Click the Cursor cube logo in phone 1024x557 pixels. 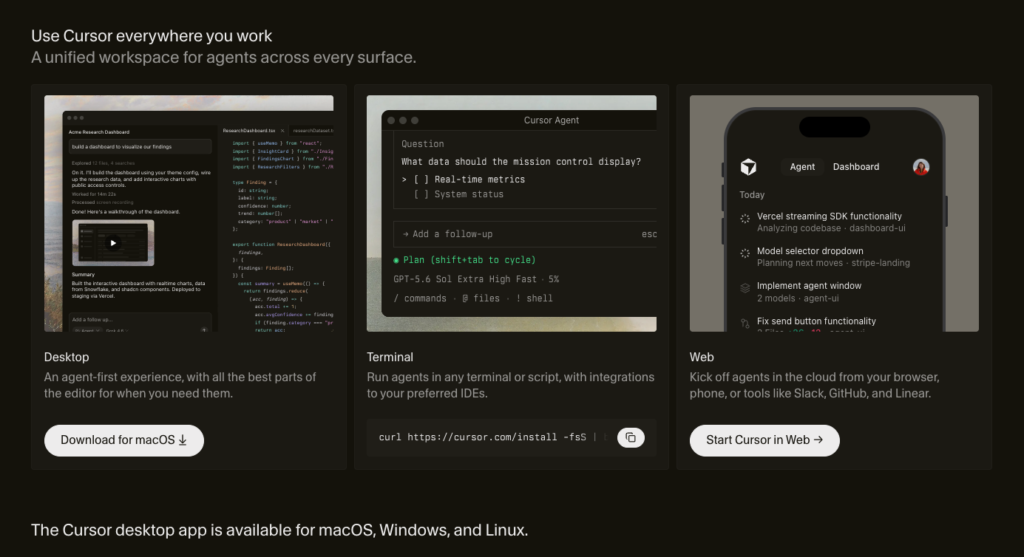(x=748, y=167)
